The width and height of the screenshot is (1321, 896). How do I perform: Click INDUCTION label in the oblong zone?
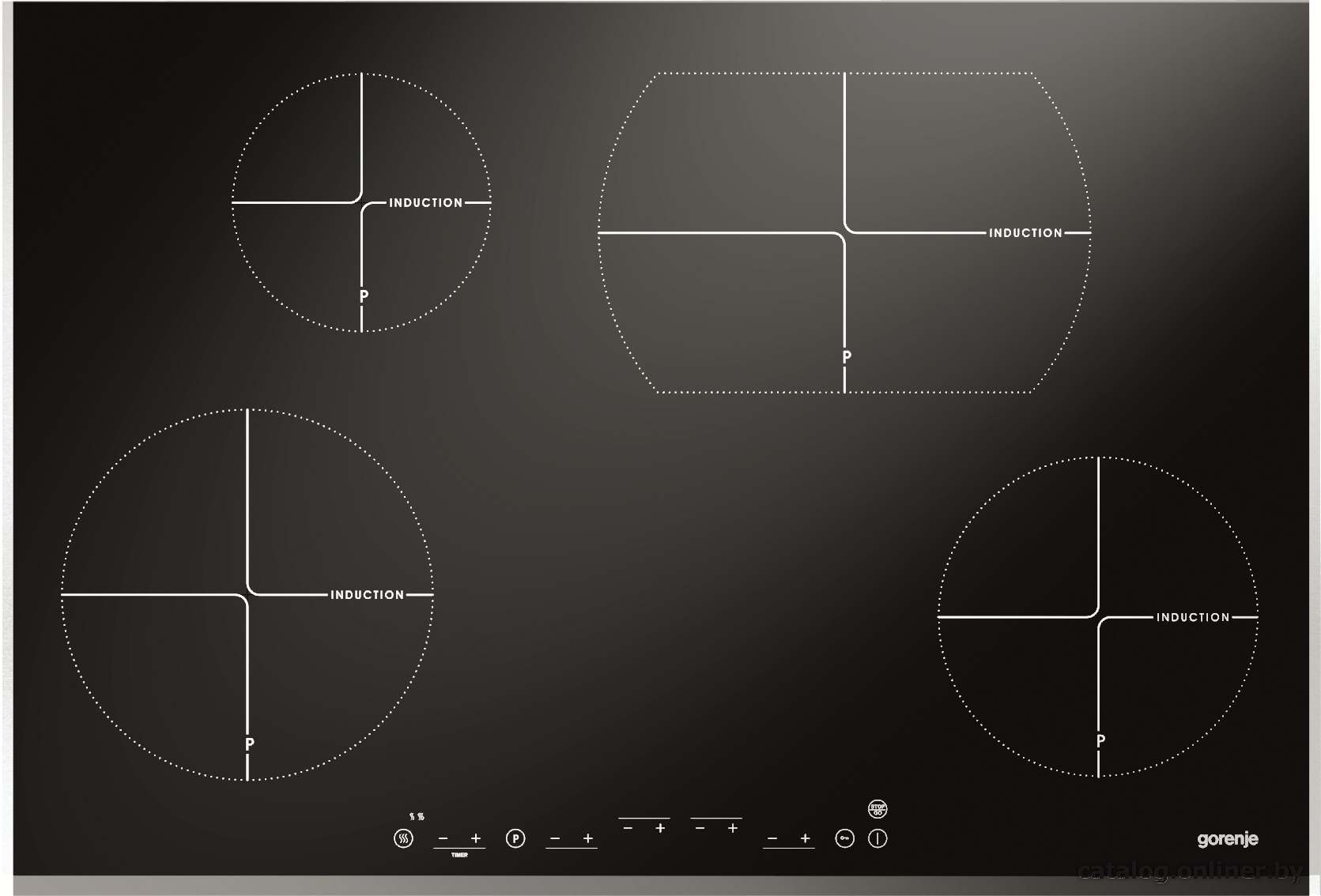pyautogui.click(x=1025, y=233)
